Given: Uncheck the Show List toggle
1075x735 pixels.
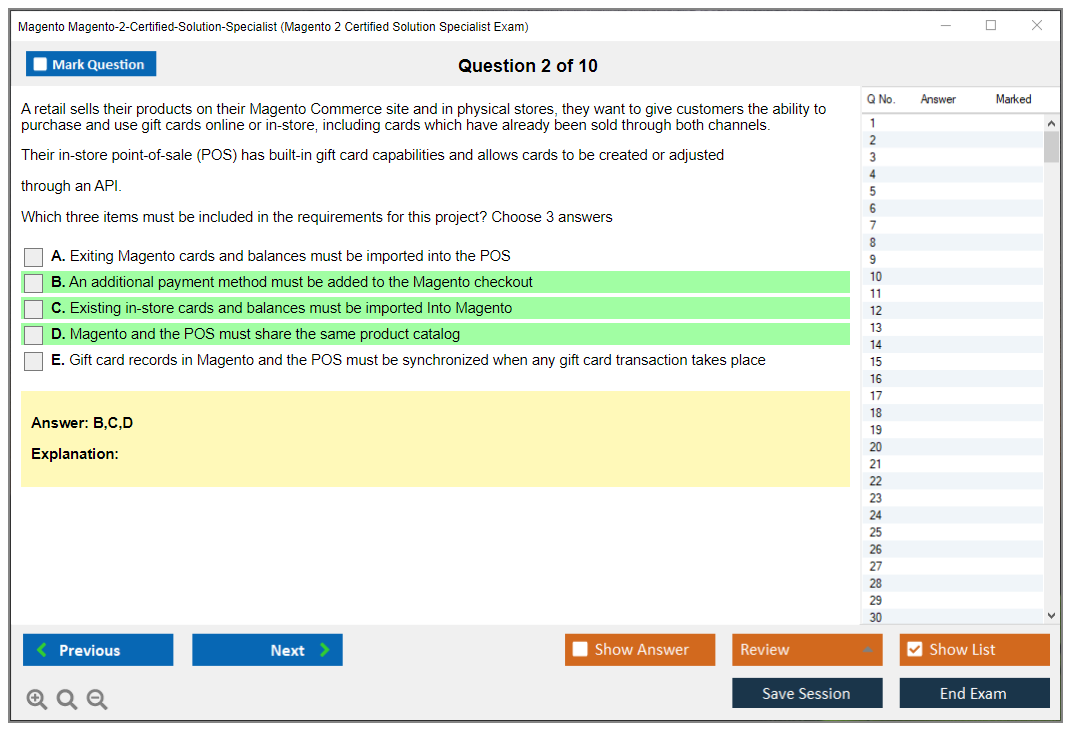Looking at the screenshot, I should [914, 650].
